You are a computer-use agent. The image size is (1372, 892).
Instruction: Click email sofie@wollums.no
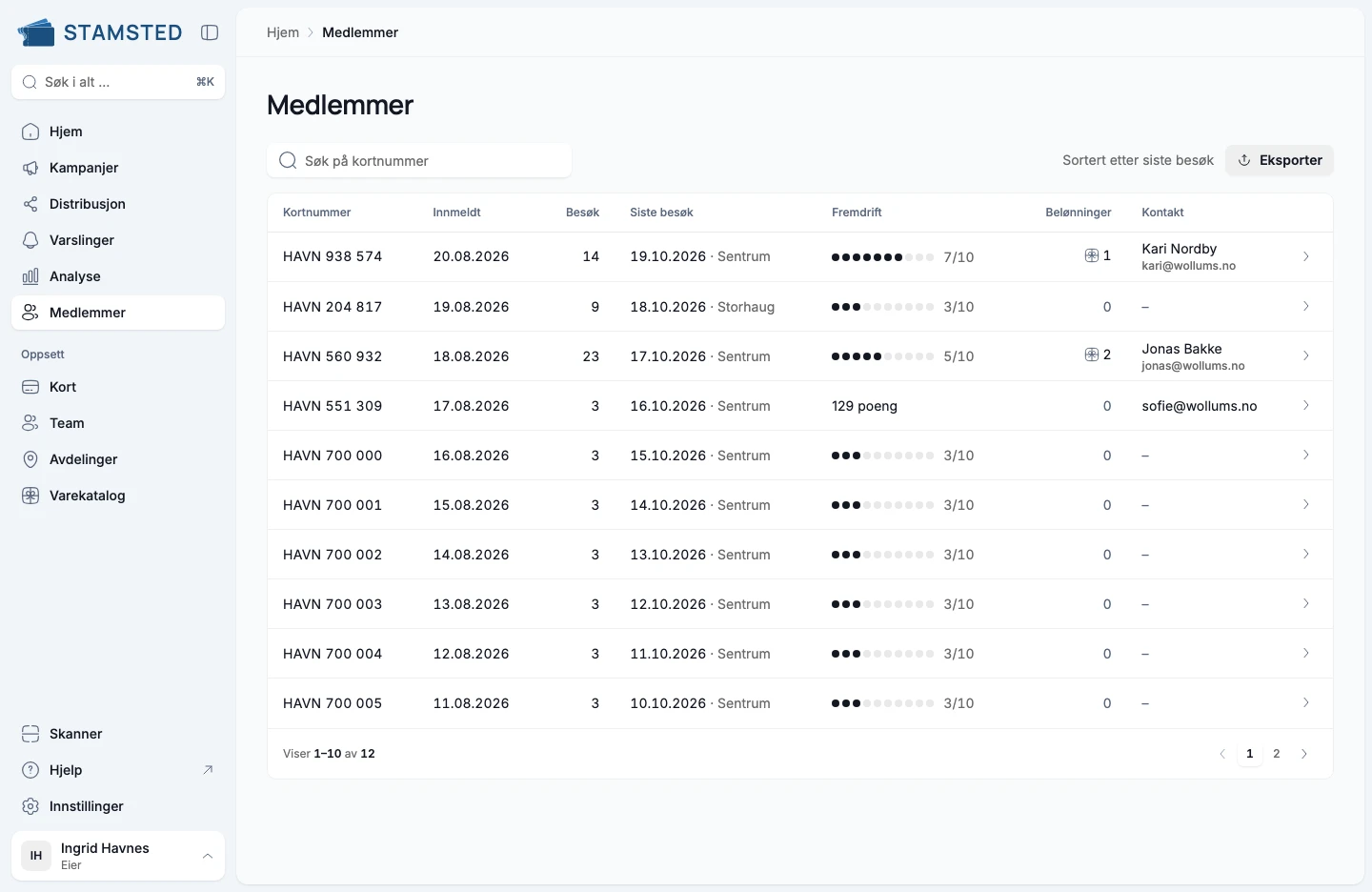point(1199,406)
